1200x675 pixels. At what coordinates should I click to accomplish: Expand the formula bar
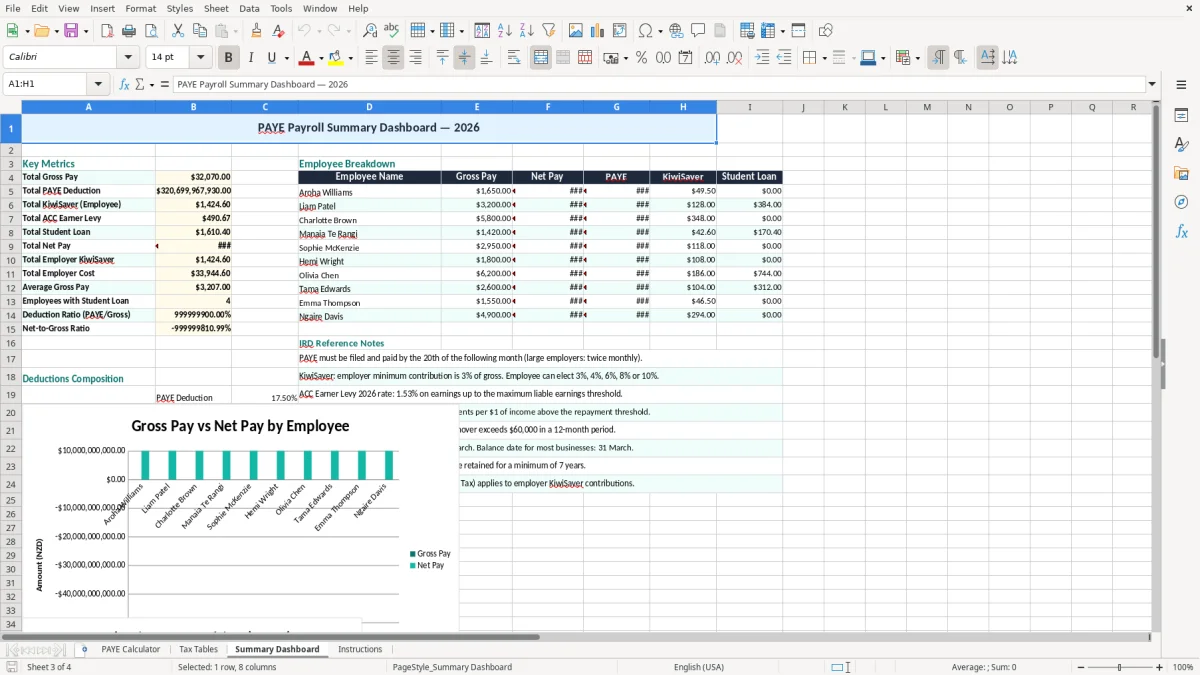click(1152, 84)
